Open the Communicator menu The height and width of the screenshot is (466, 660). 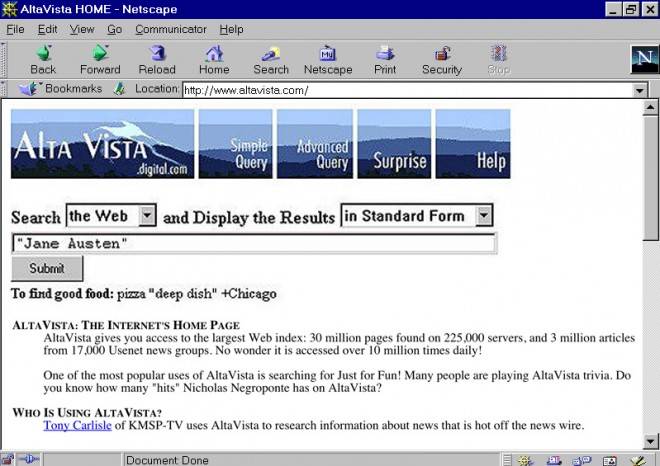click(170, 29)
